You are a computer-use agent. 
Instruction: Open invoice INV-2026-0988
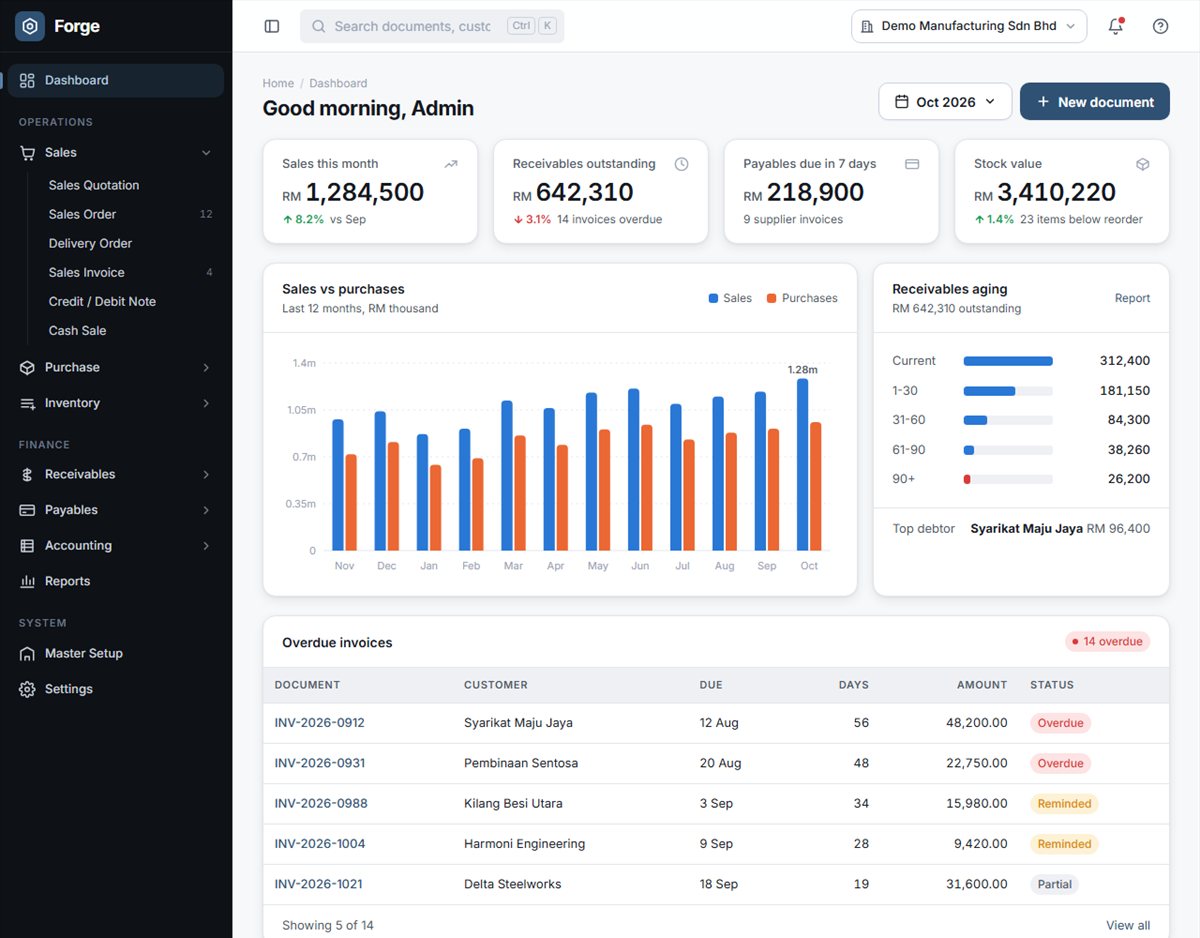(321, 803)
